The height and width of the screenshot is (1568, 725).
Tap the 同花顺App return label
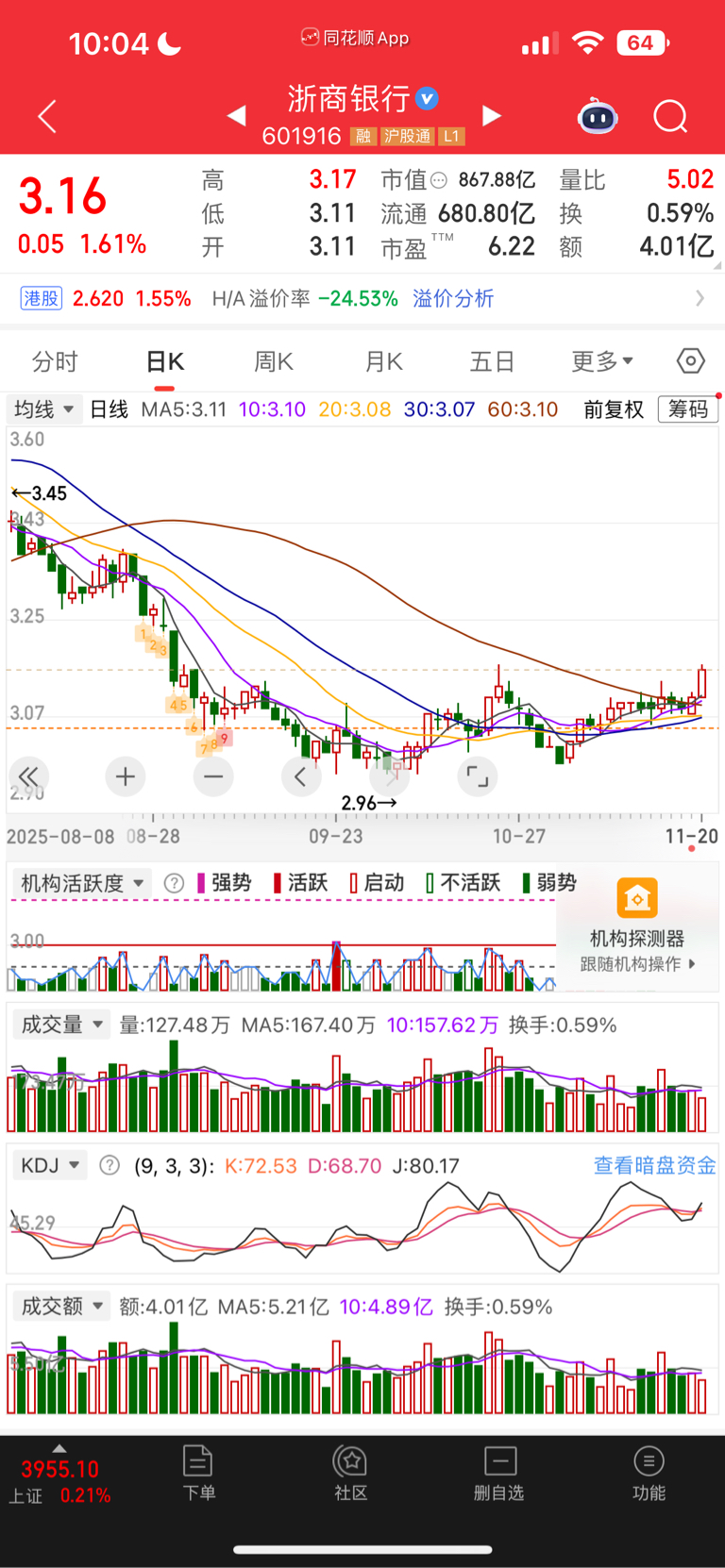pyautogui.click(x=355, y=38)
